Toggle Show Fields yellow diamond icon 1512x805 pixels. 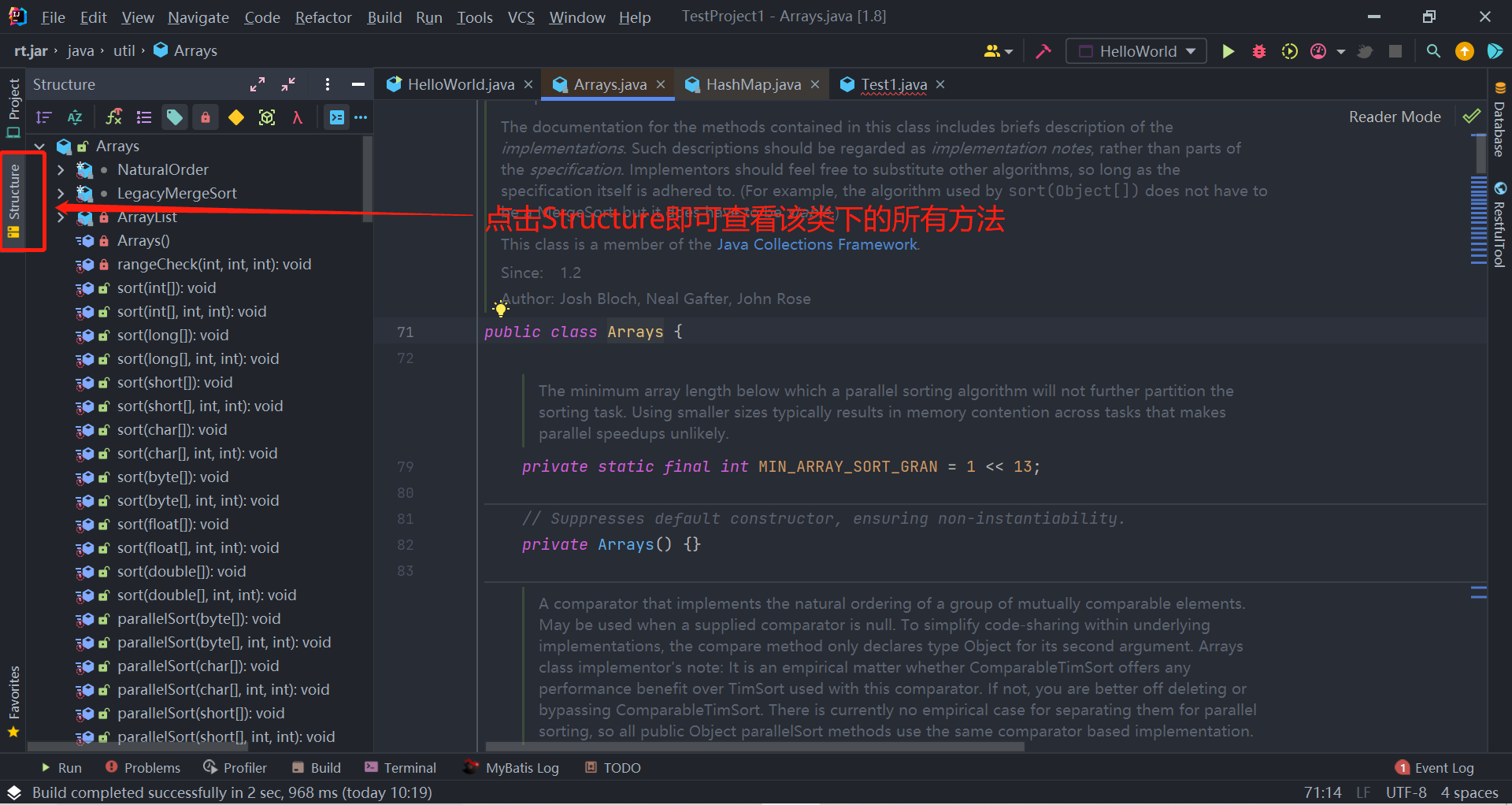pyautogui.click(x=235, y=117)
